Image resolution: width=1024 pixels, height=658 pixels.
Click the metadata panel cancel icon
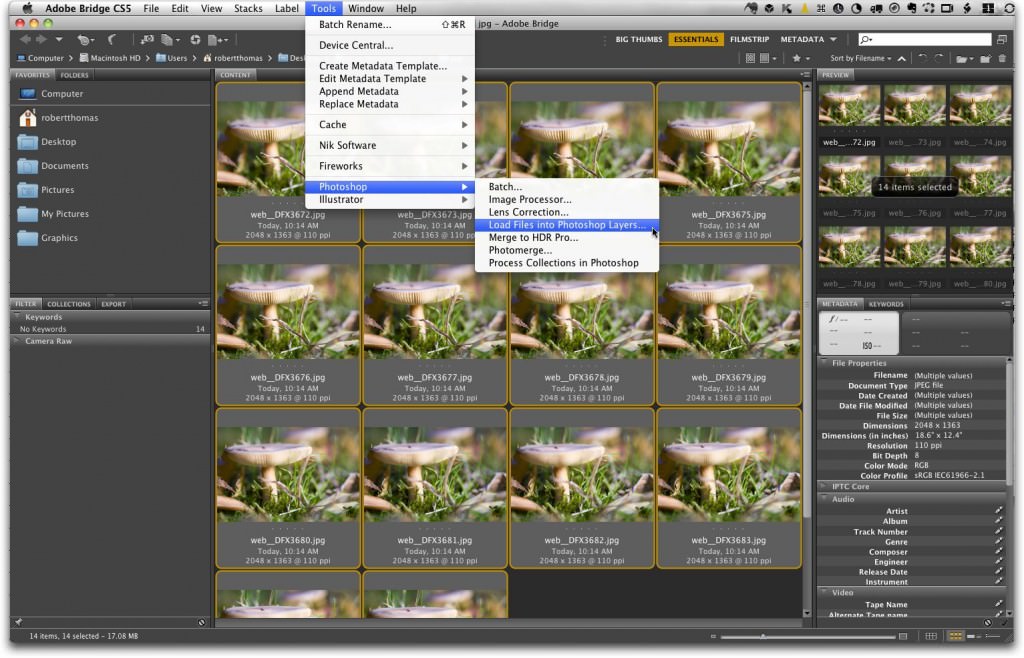[988, 623]
